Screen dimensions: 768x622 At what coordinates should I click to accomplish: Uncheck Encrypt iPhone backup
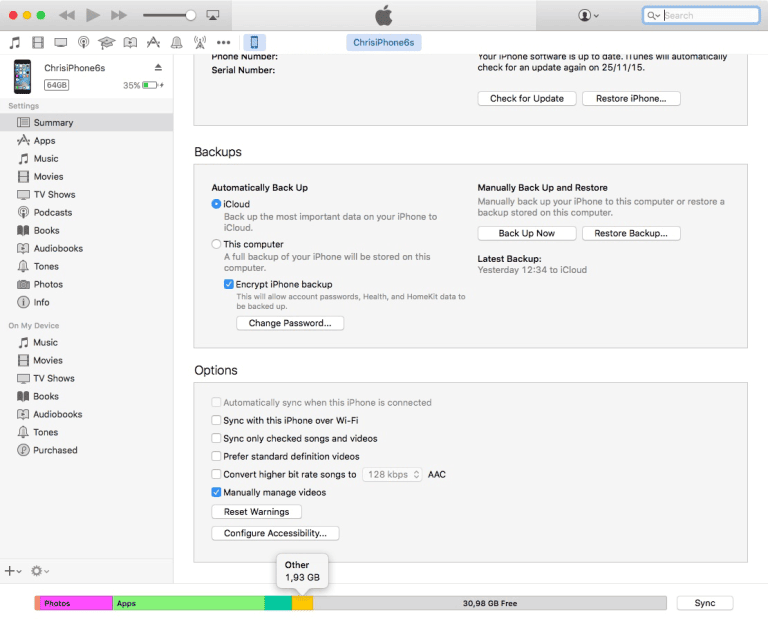229,284
